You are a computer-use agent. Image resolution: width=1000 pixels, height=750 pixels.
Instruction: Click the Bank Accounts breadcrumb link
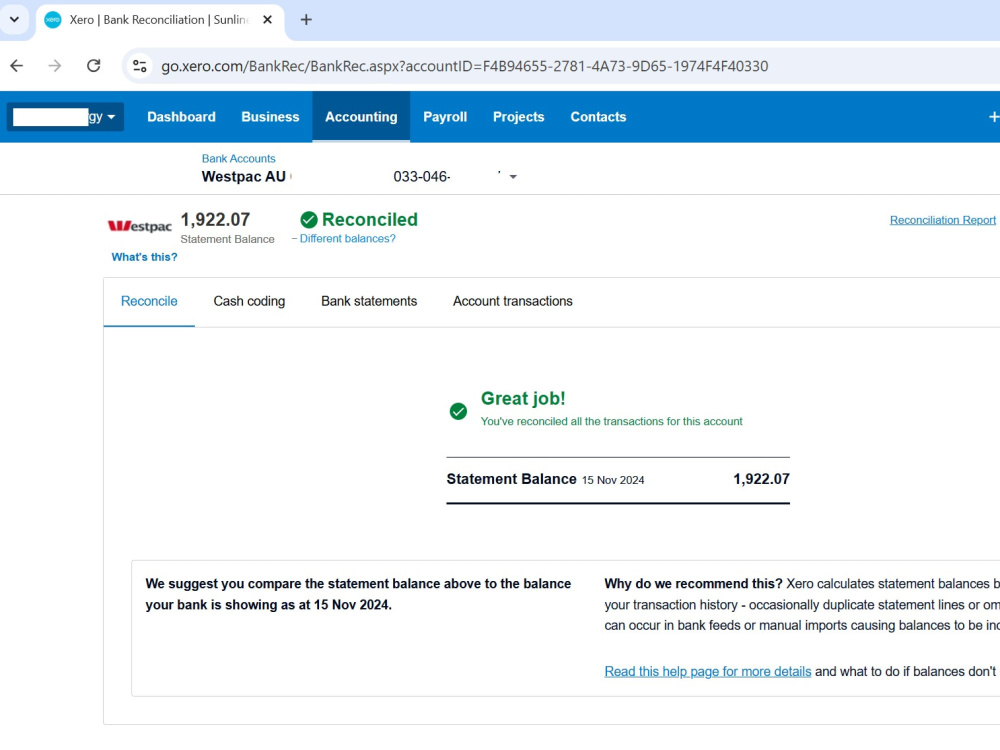[239, 158]
